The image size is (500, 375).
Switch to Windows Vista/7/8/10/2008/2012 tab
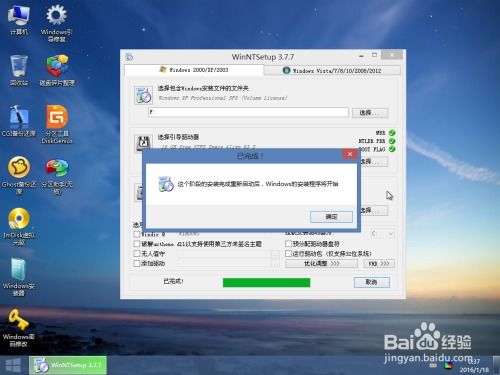click(332, 70)
